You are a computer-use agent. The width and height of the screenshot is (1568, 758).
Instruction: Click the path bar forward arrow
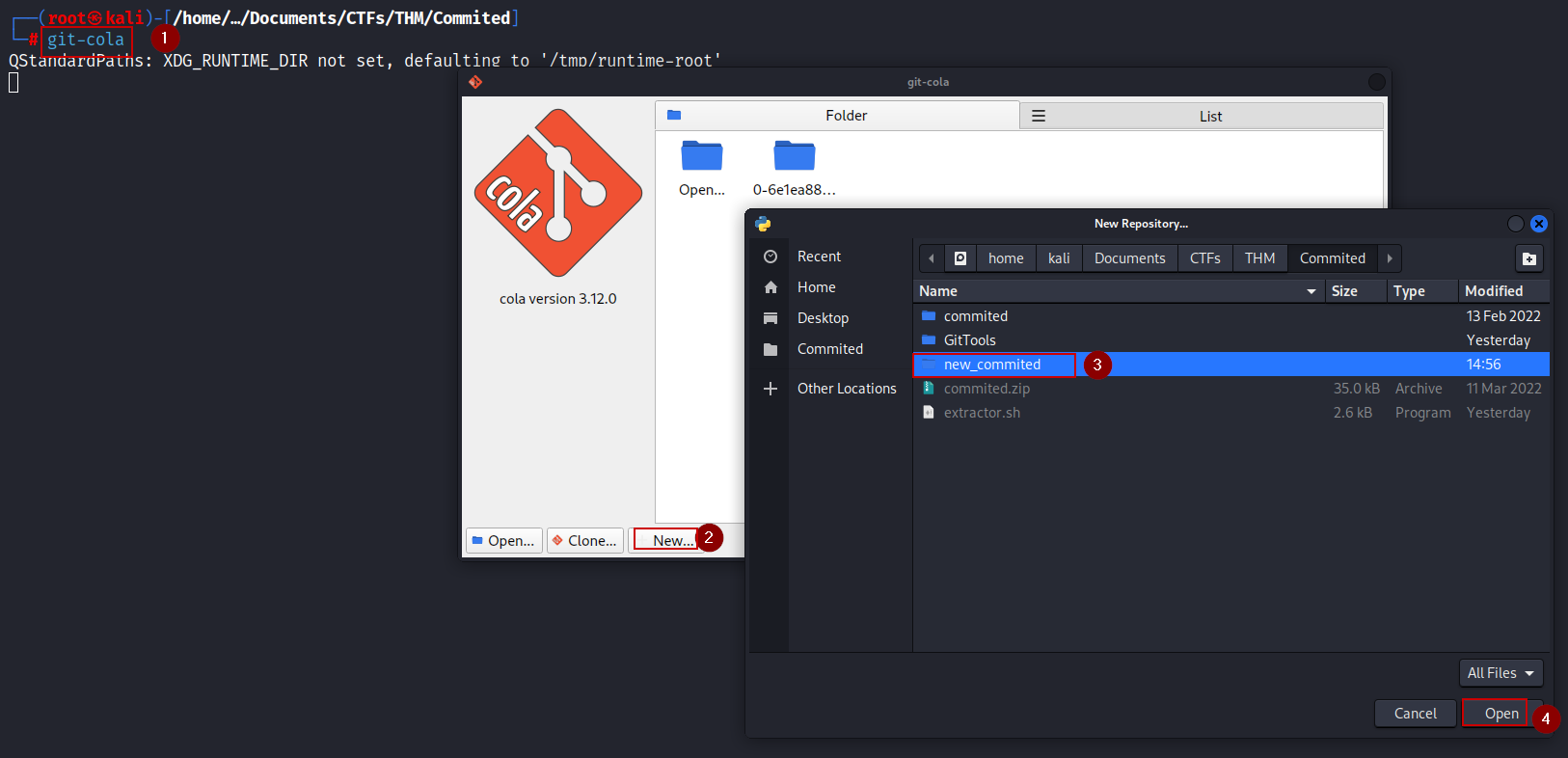point(1390,258)
